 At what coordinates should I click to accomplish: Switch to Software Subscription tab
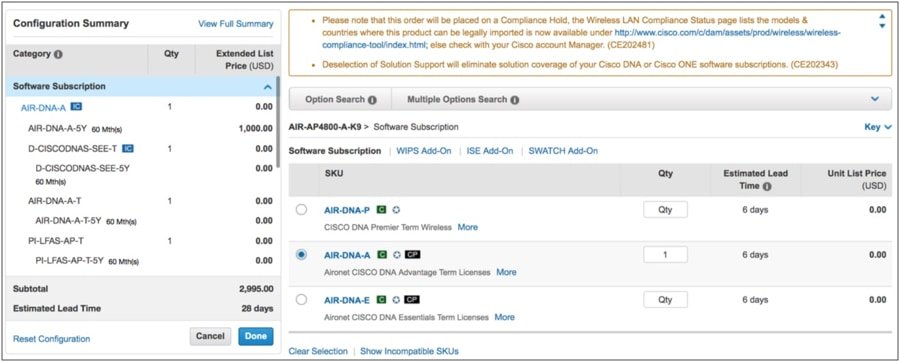click(x=335, y=151)
